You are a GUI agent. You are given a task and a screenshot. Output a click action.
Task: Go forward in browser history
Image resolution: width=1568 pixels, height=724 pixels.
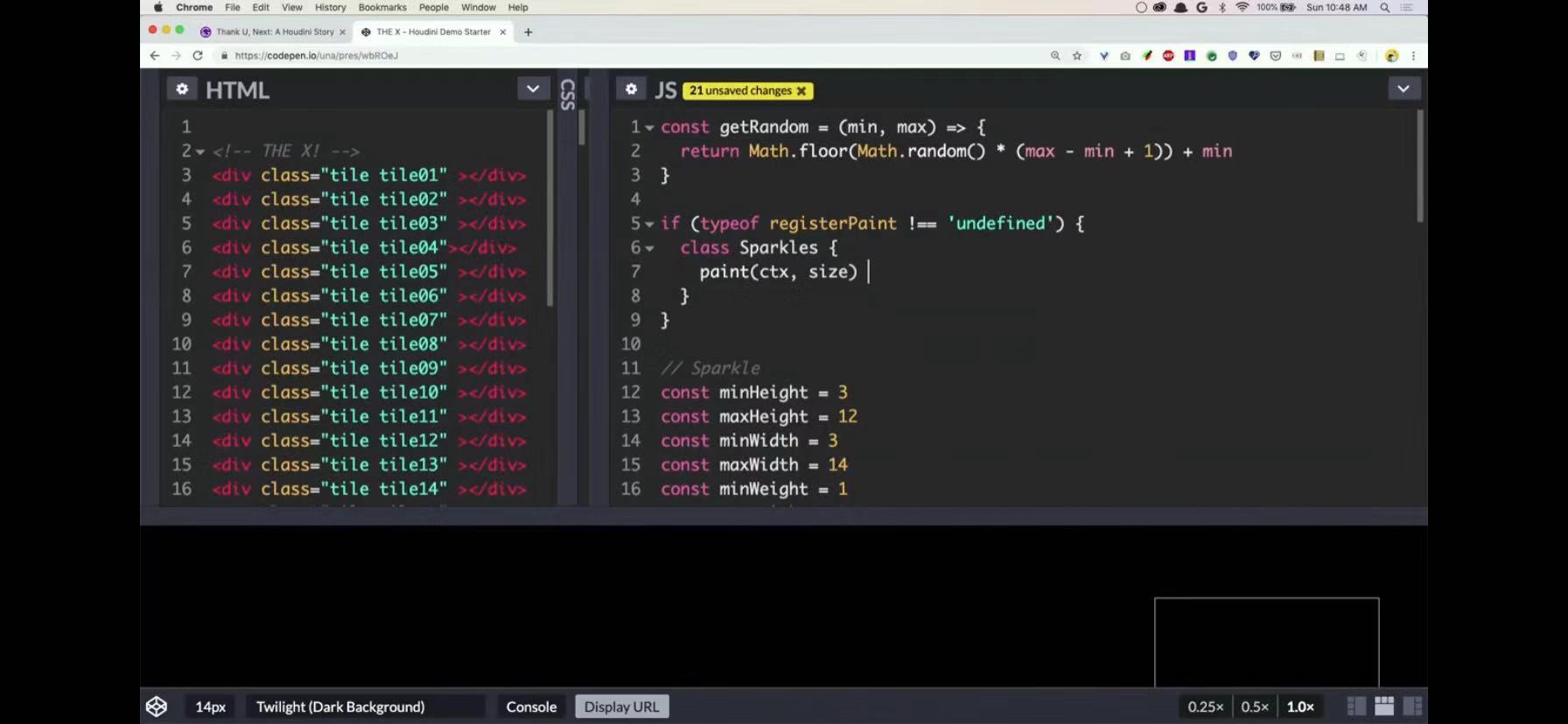click(x=176, y=55)
